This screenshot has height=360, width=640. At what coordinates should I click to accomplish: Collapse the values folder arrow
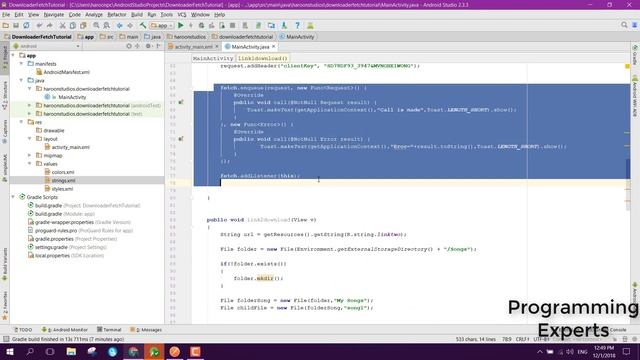point(29,164)
